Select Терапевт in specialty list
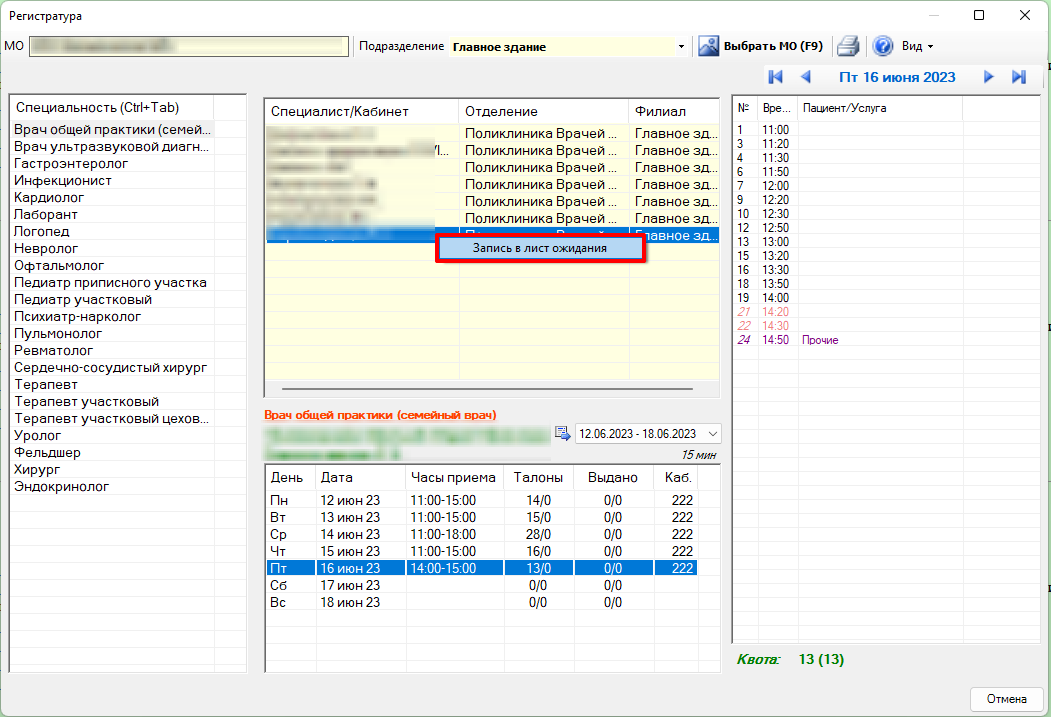Screen dimensions: 1051x717 point(113,385)
